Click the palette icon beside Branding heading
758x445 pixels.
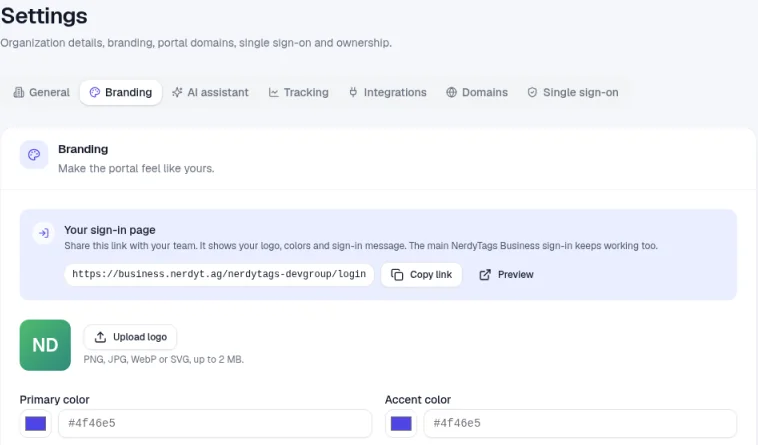[34, 155]
